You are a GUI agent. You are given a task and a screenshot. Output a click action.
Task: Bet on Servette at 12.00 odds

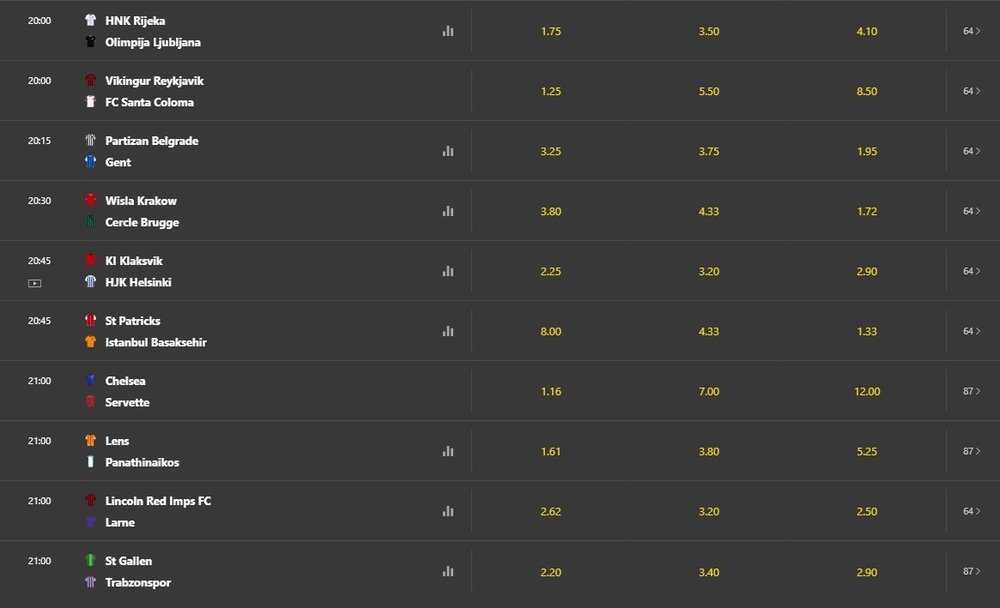pyautogui.click(x=867, y=391)
